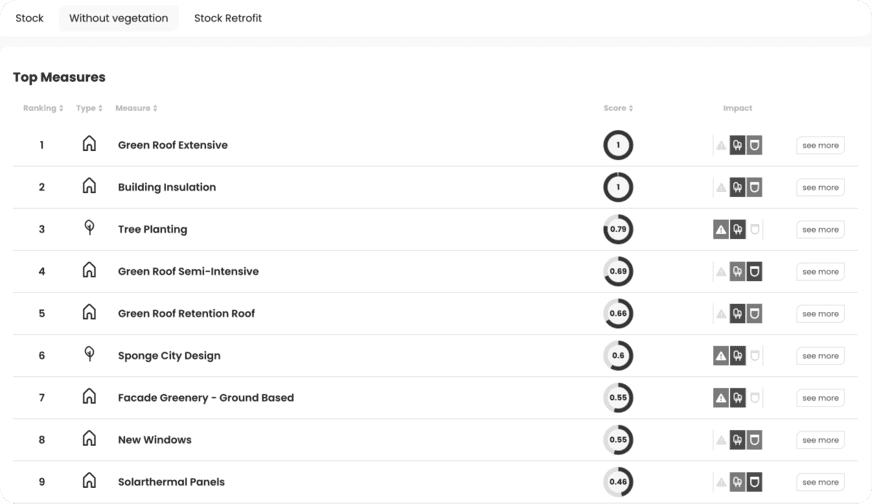This screenshot has width=872, height=504.
Task: Sort table by Score column
Action: pos(618,108)
